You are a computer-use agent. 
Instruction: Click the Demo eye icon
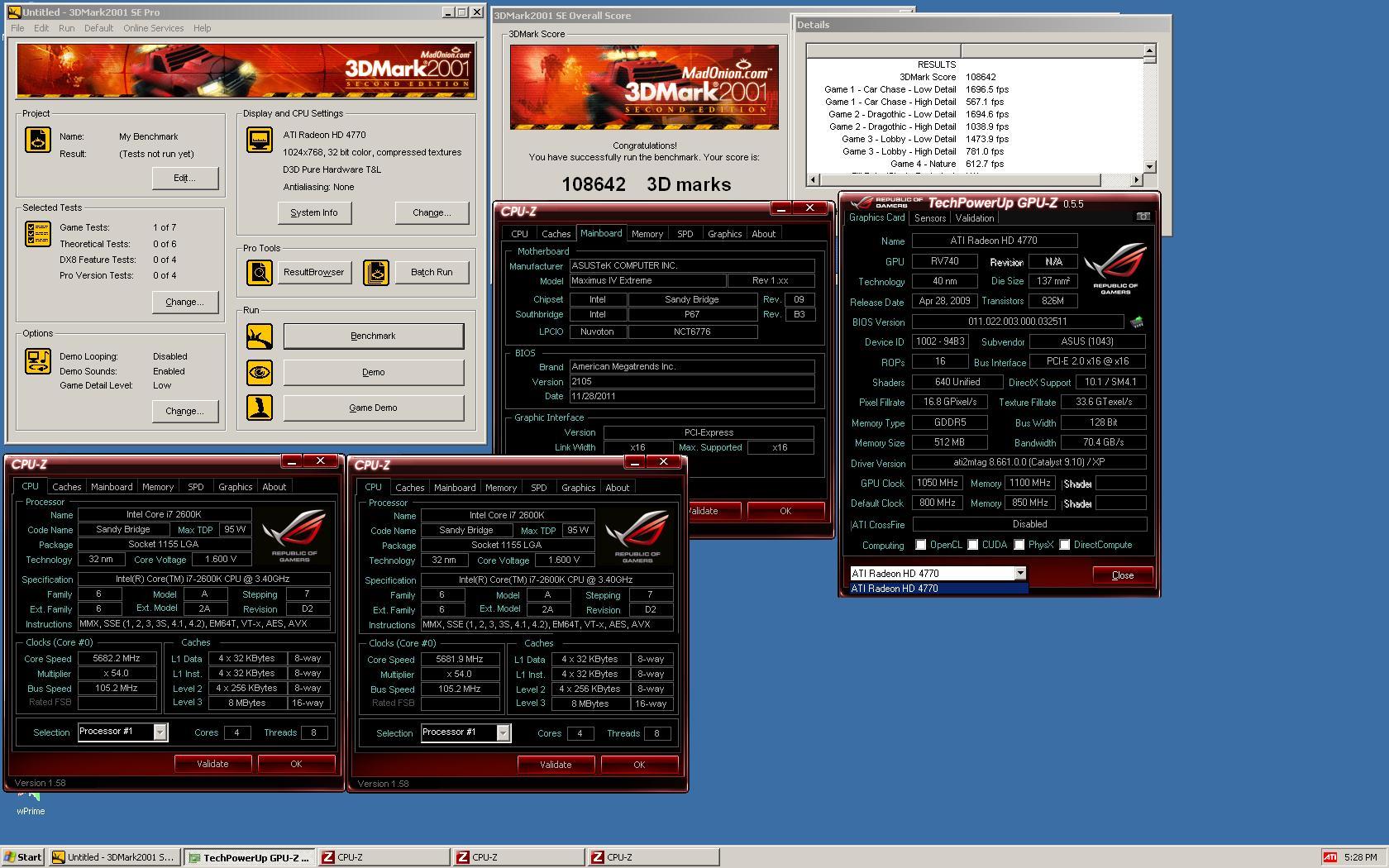point(260,372)
